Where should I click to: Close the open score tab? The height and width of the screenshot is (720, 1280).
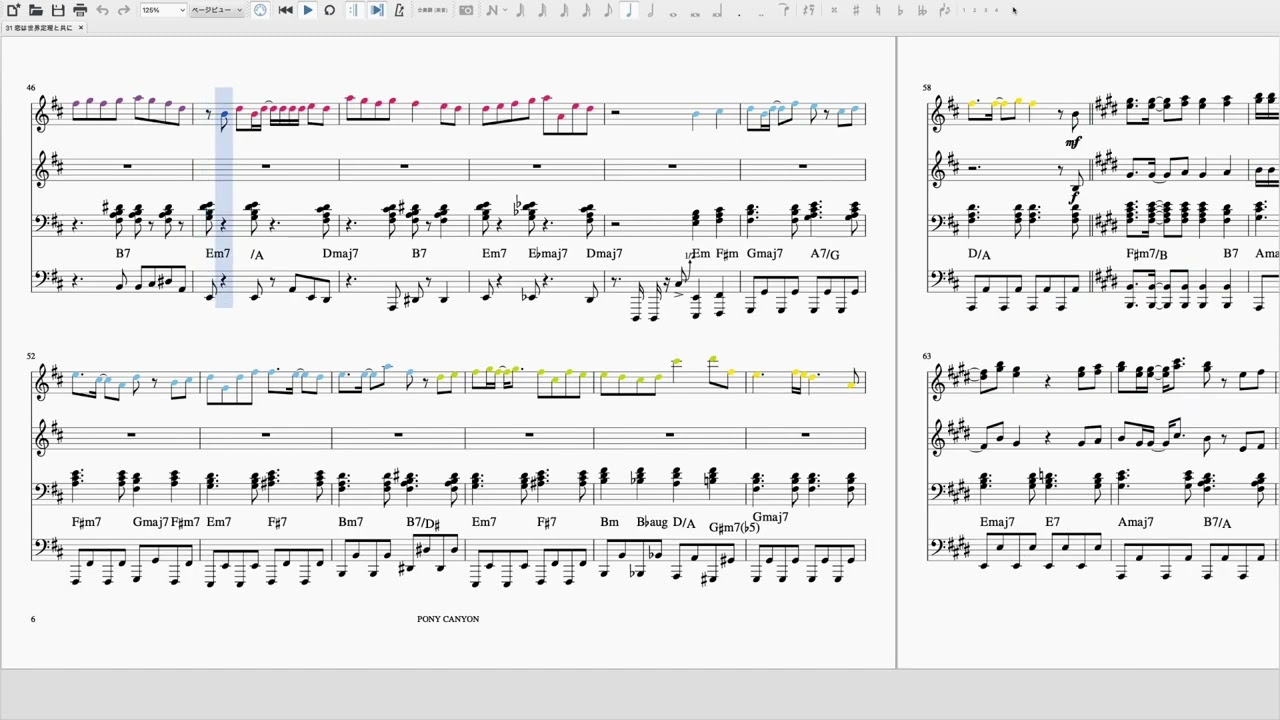click(81, 28)
